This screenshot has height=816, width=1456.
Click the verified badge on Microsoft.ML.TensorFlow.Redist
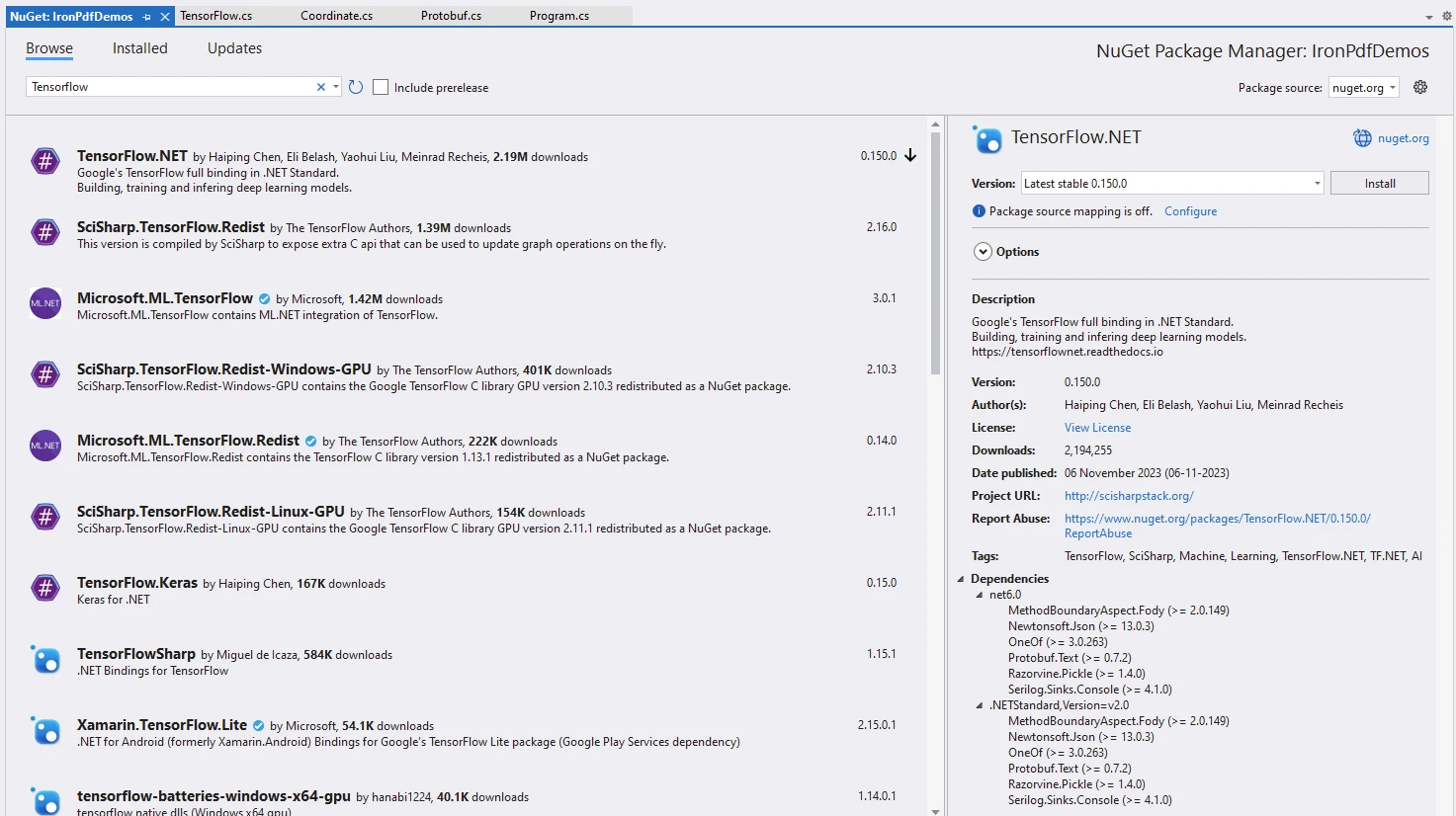[311, 441]
